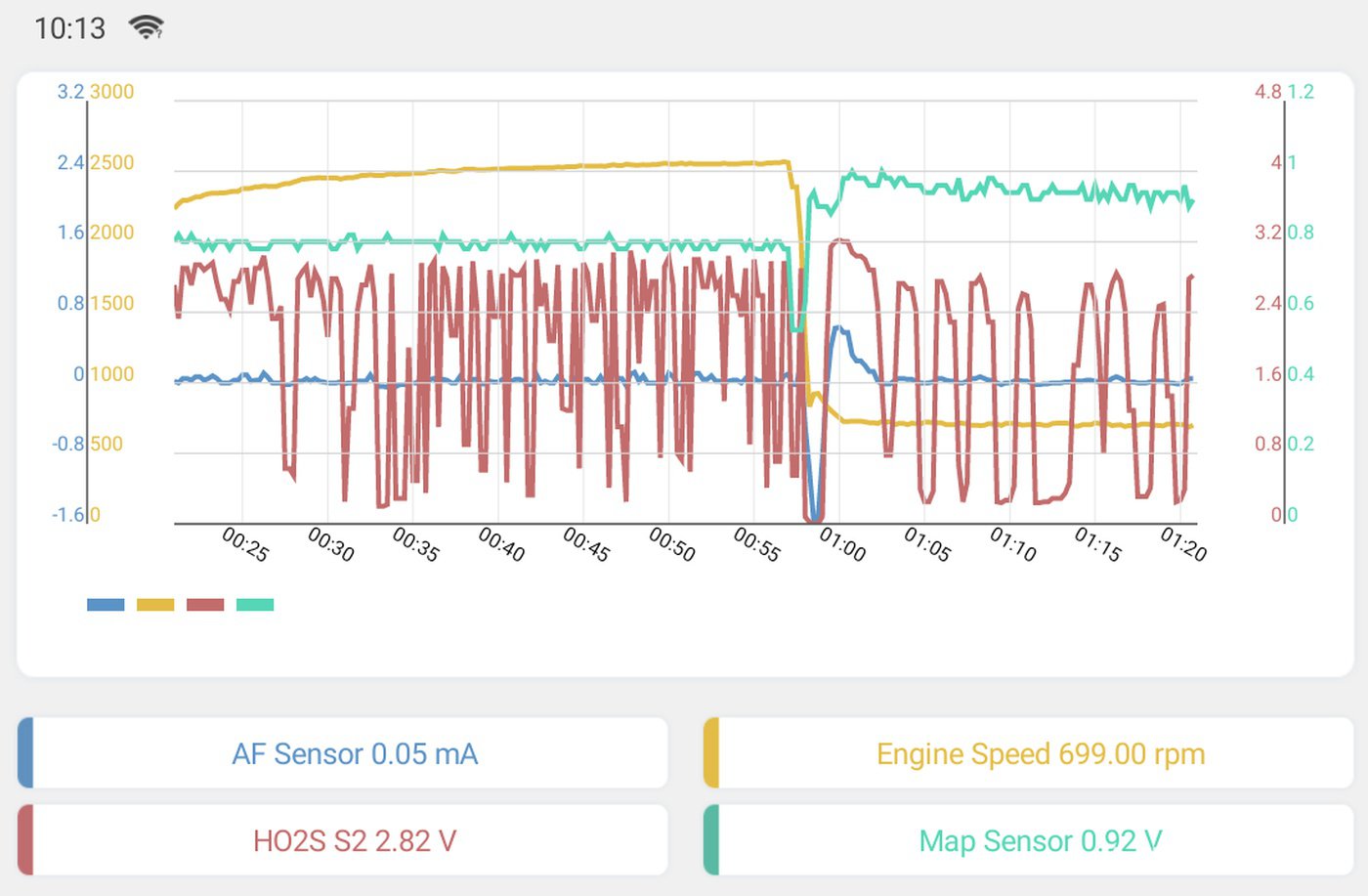Tap the Wi-Fi status icon
The width and height of the screenshot is (1368, 896).
click(147, 27)
